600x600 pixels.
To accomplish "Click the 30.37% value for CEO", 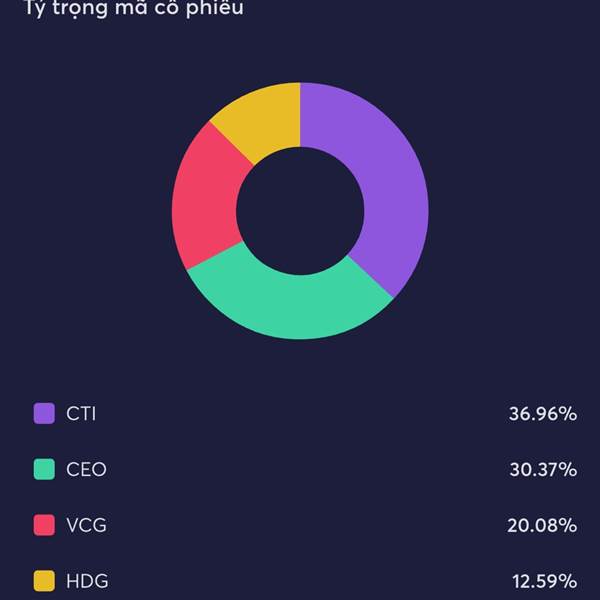I will coord(543,470).
